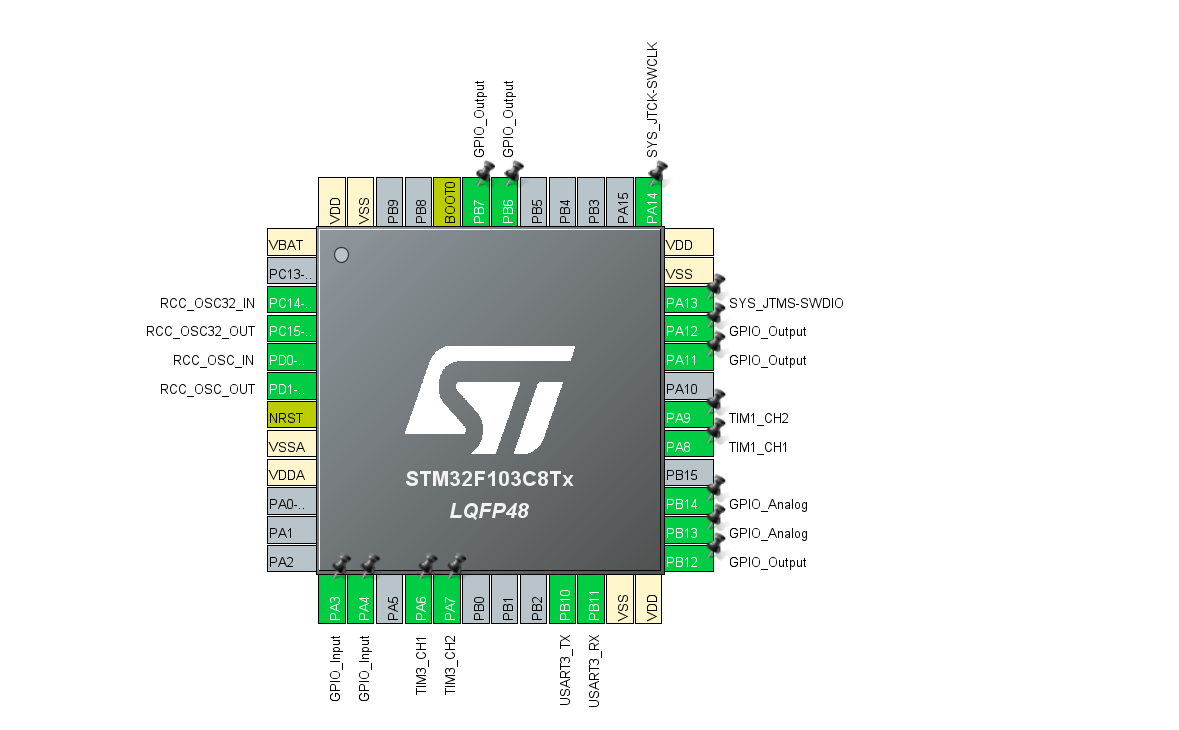Click the PB2 pin box
The height and width of the screenshot is (730, 1179).
click(535, 599)
